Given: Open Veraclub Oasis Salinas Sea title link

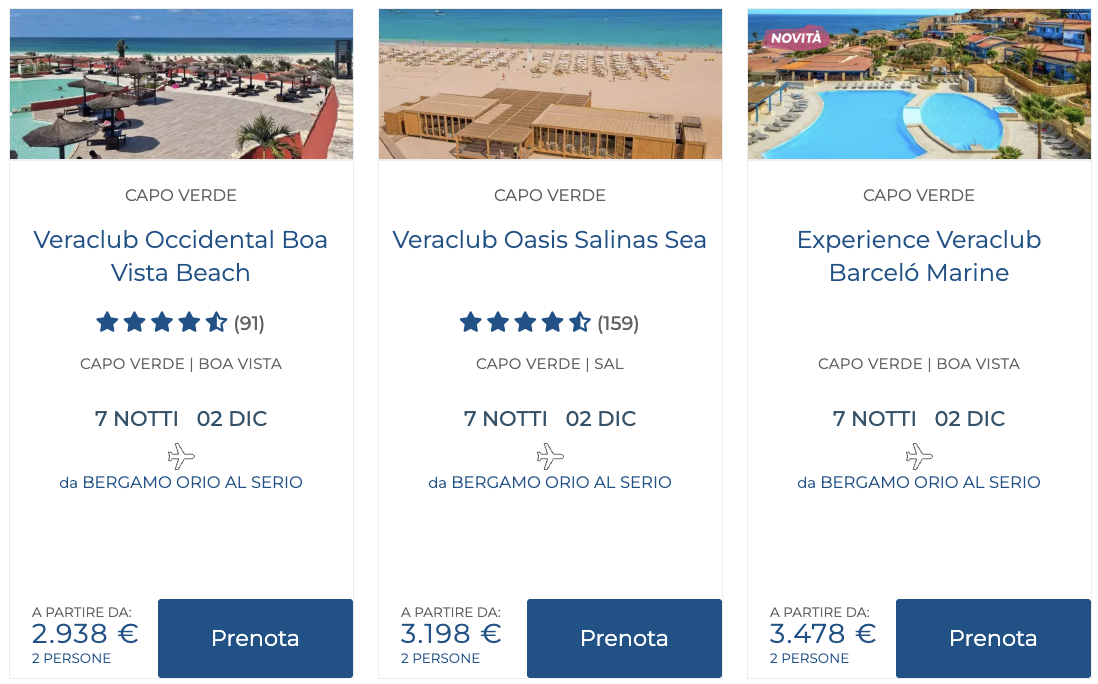Looking at the screenshot, I should click(x=550, y=240).
